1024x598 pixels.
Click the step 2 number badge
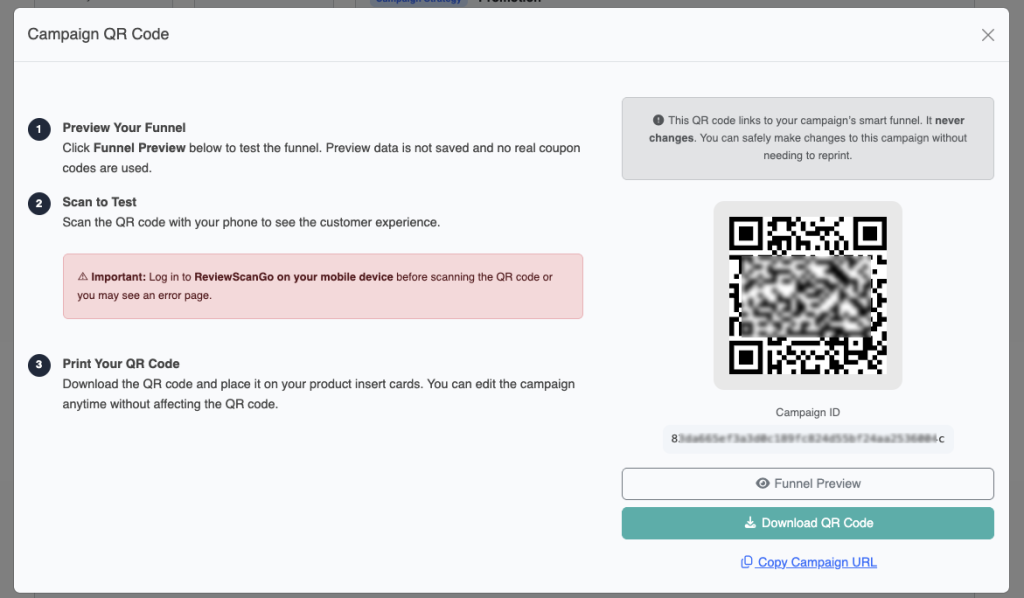point(39,204)
